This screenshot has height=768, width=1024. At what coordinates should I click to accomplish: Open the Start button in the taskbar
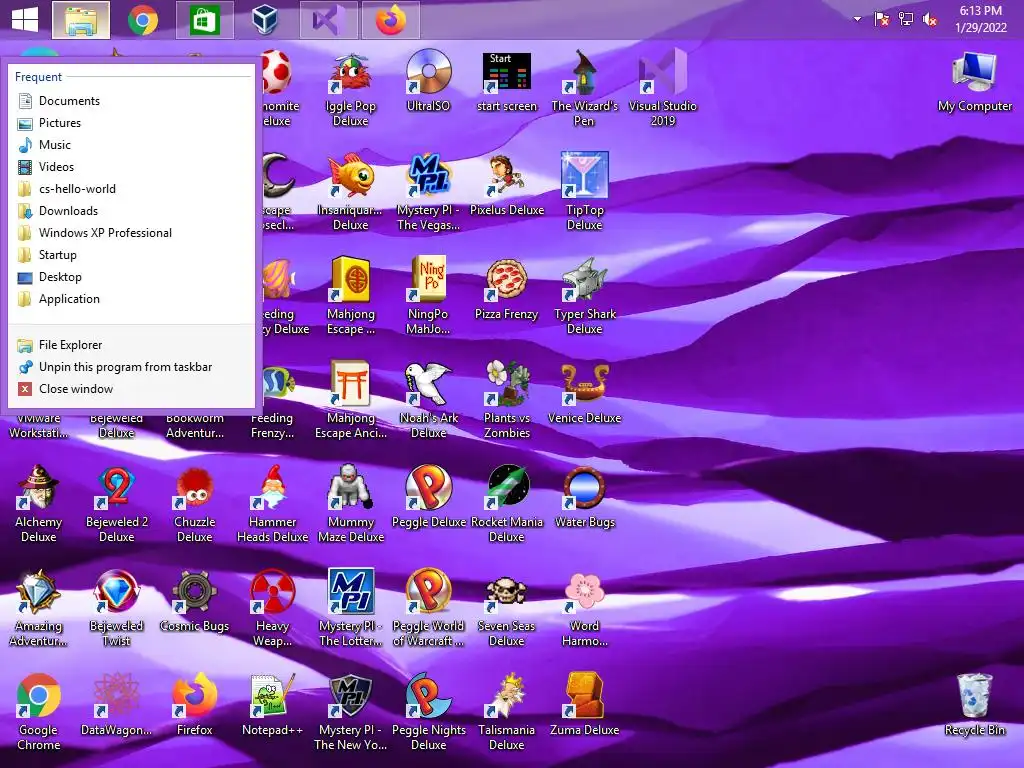(x=25, y=20)
